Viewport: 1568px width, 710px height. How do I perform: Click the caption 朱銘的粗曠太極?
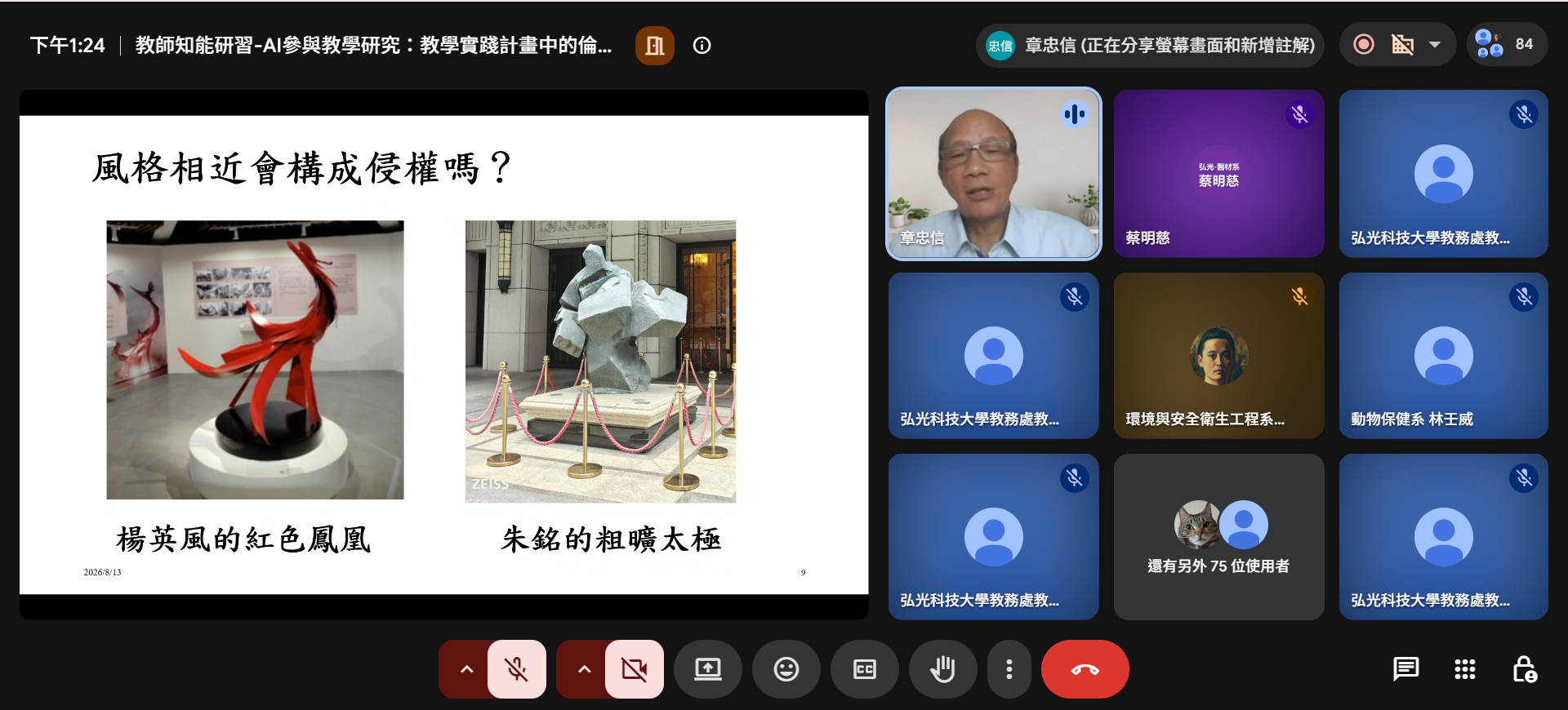[611, 539]
